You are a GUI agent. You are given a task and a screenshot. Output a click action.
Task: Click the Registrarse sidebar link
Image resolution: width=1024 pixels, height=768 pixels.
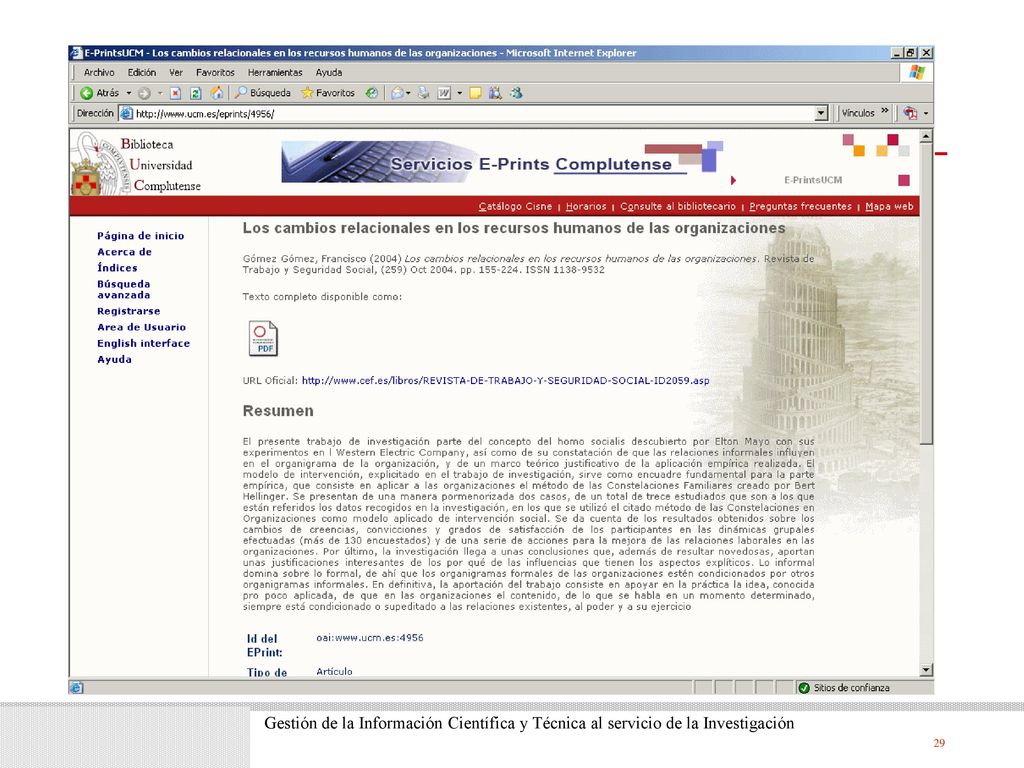click(128, 312)
